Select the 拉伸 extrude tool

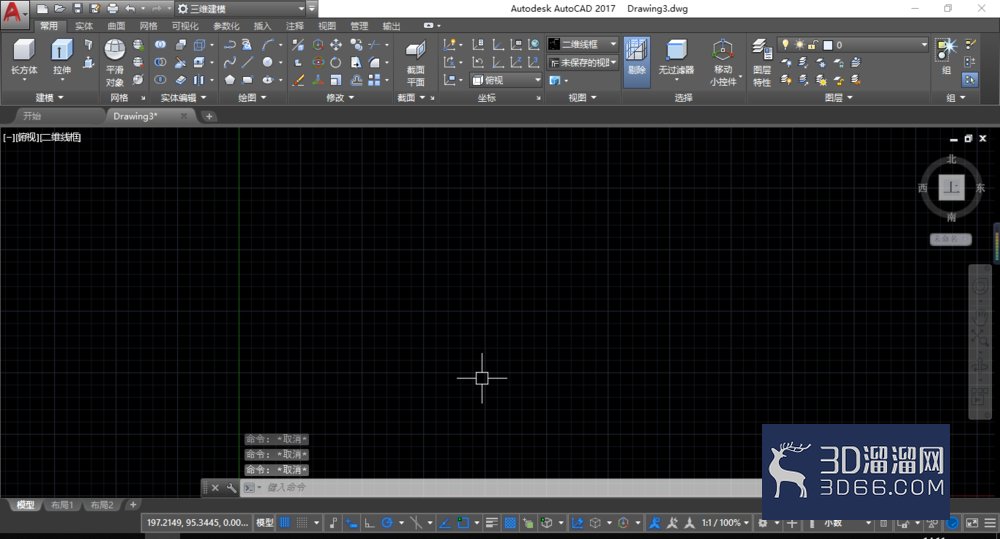[62, 57]
